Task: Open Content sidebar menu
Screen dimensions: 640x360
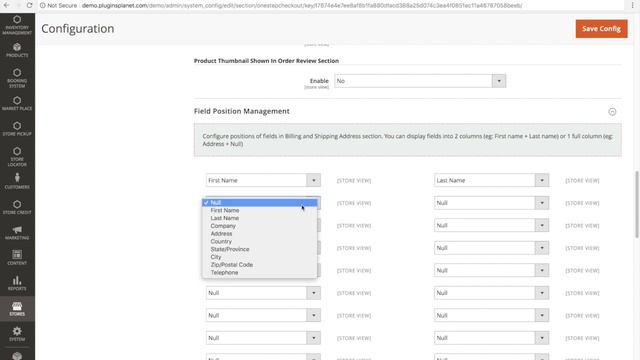Action: point(17,258)
